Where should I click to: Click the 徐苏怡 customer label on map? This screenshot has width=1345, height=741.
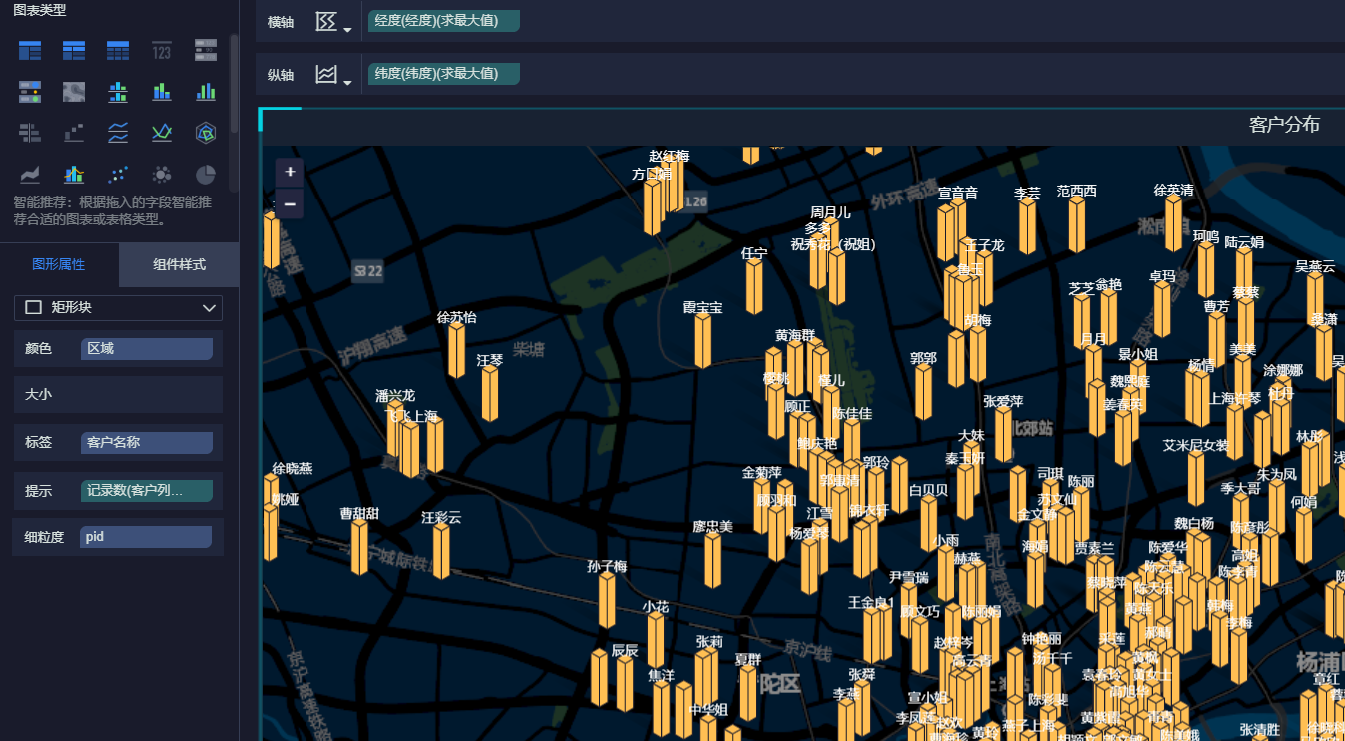tap(457, 317)
